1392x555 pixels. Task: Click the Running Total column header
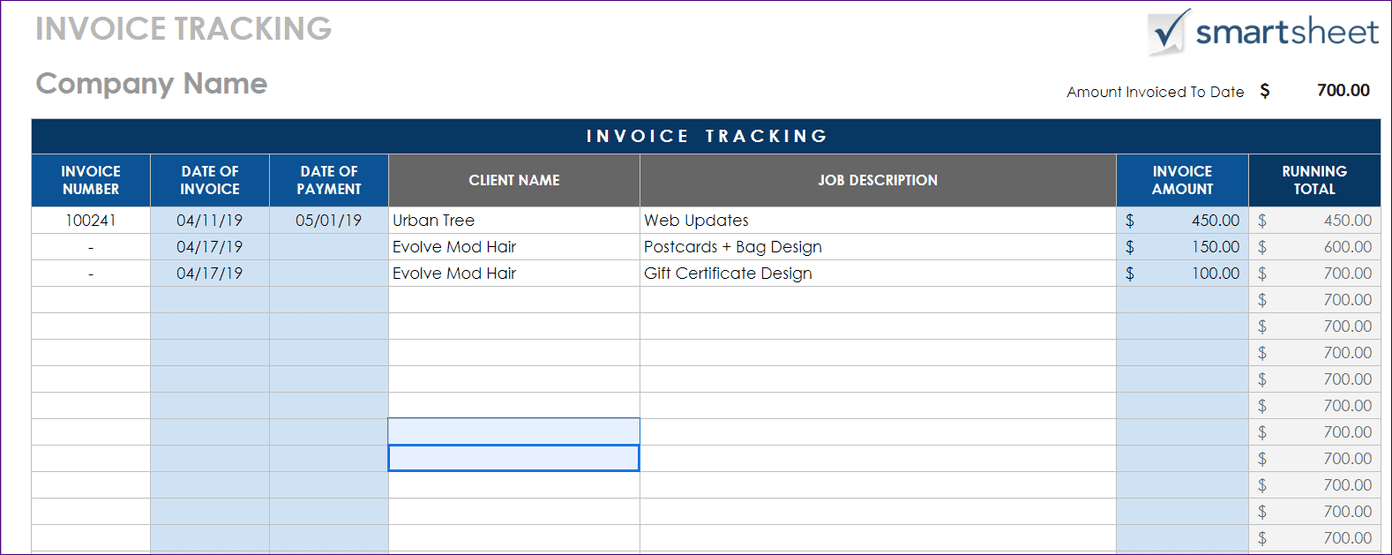coord(1314,180)
